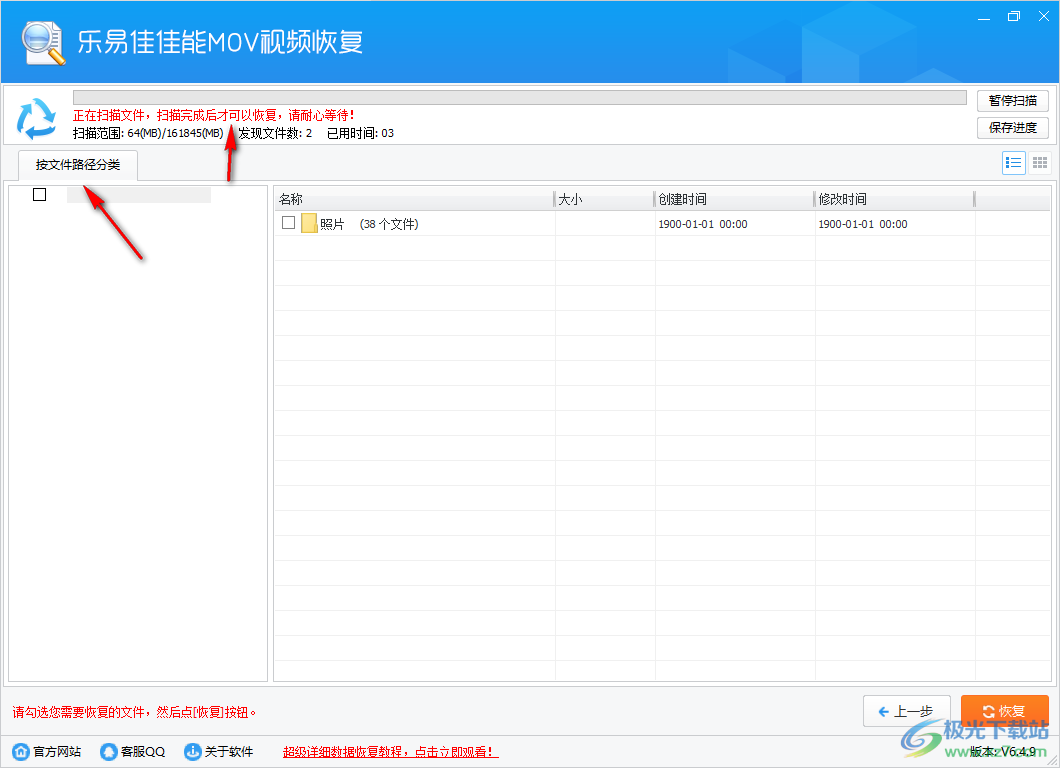Select the tree root item in left panel
The width and height of the screenshot is (1060, 768).
(x=139, y=195)
